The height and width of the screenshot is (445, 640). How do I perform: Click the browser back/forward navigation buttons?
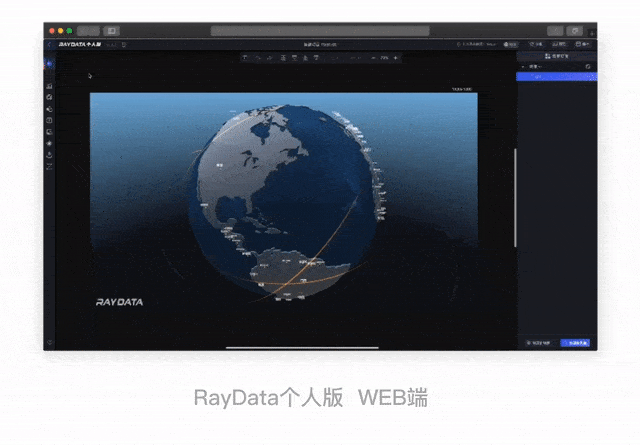coord(88,31)
